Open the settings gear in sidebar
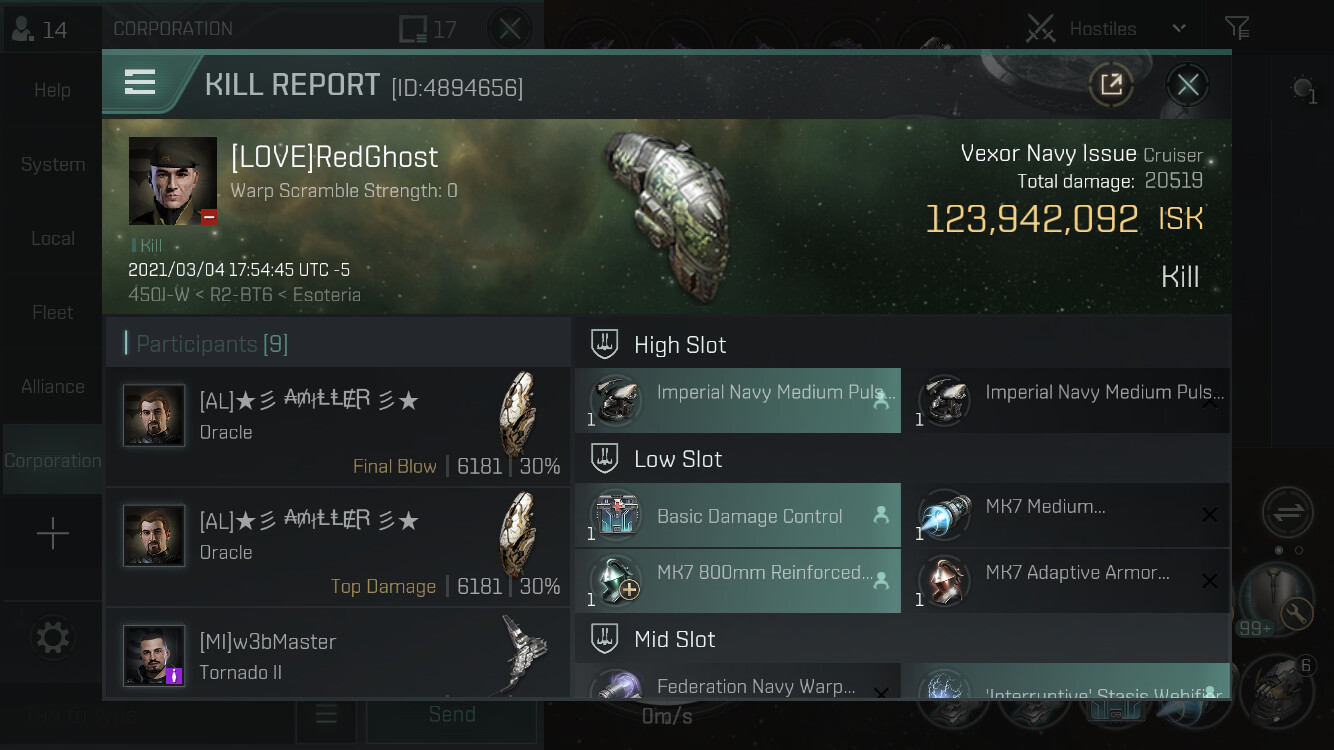1334x750 pixels. pos(52,638)
